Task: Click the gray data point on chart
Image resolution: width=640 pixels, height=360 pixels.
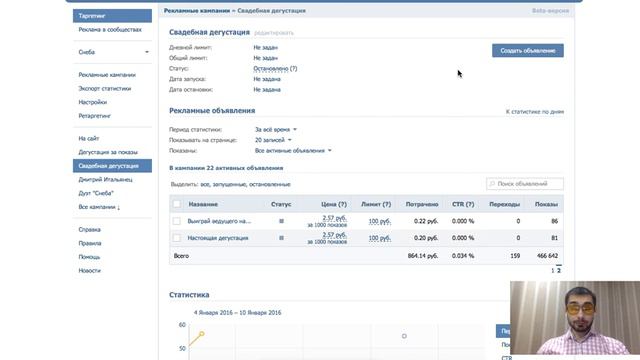Action: pyautogui.click(x=404, y=336)
